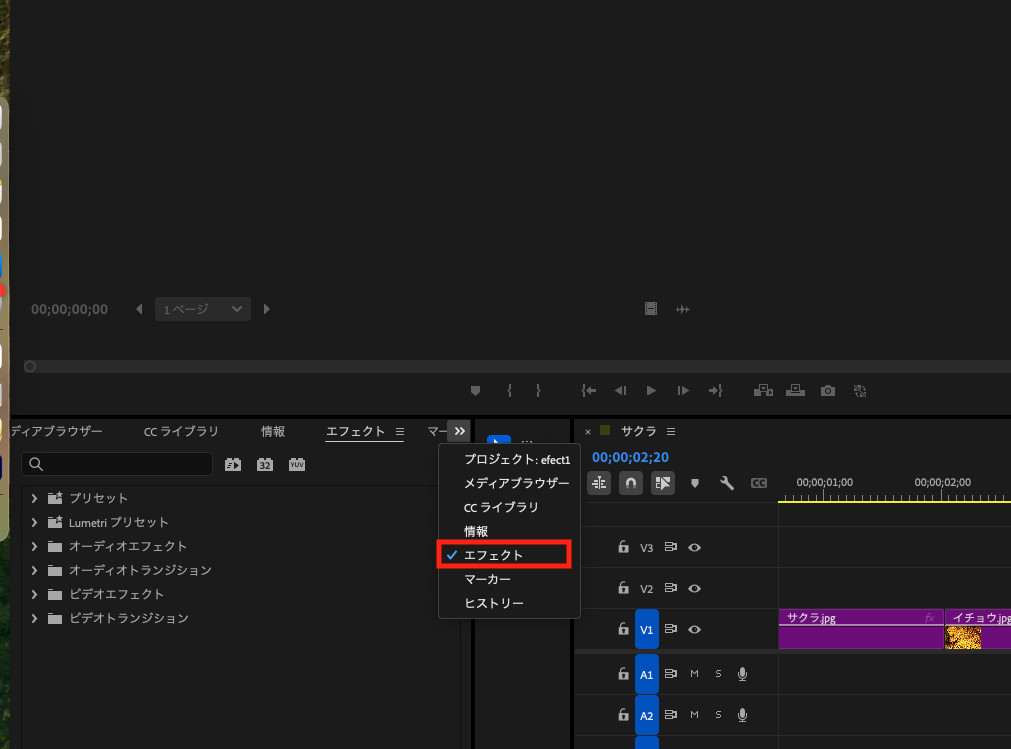Choose ヒストリー from the panel overflow menu
This screenshot has height=749, width=1011.
493,603
